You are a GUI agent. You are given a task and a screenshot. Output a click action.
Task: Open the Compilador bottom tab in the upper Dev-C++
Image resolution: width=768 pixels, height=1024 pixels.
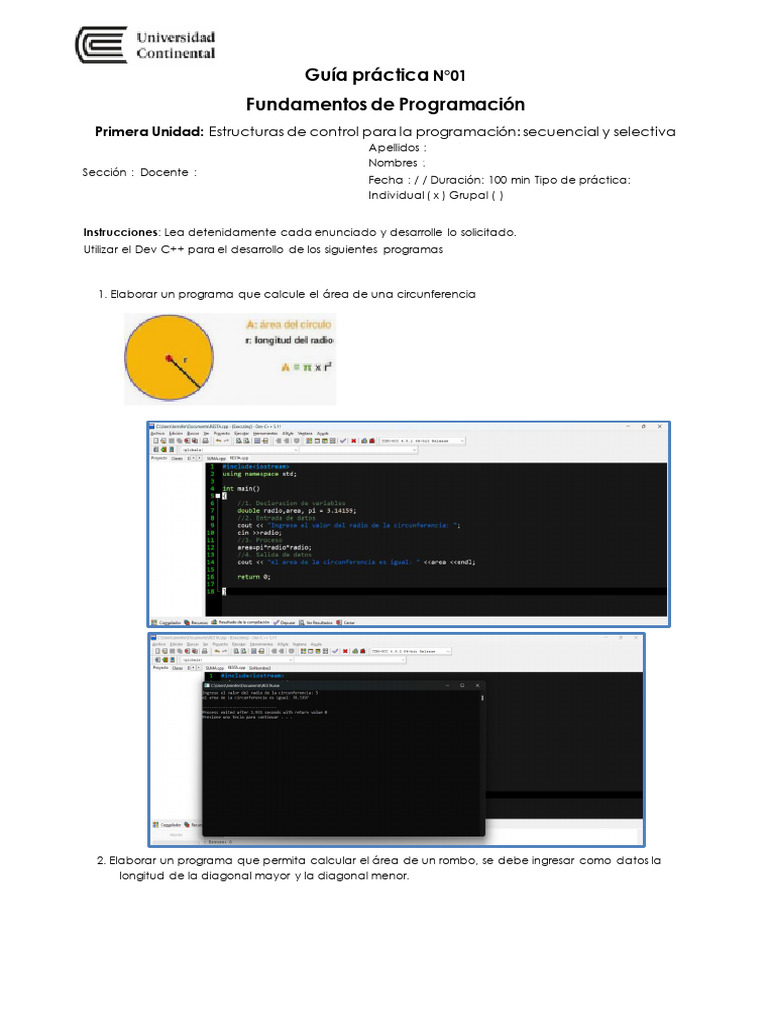(x=168, y=622)
